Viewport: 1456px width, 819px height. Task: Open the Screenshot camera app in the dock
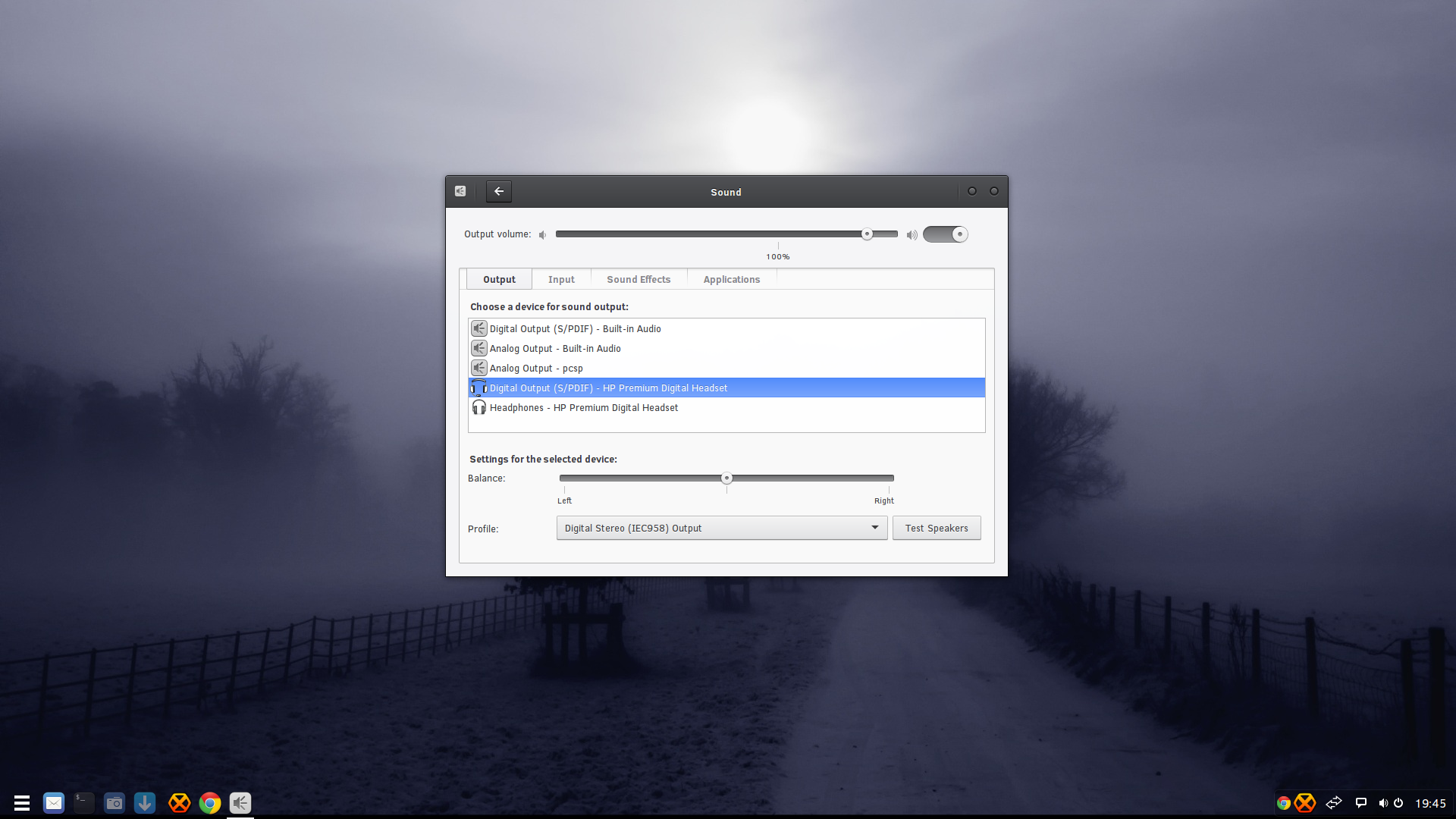pos(115,803)
